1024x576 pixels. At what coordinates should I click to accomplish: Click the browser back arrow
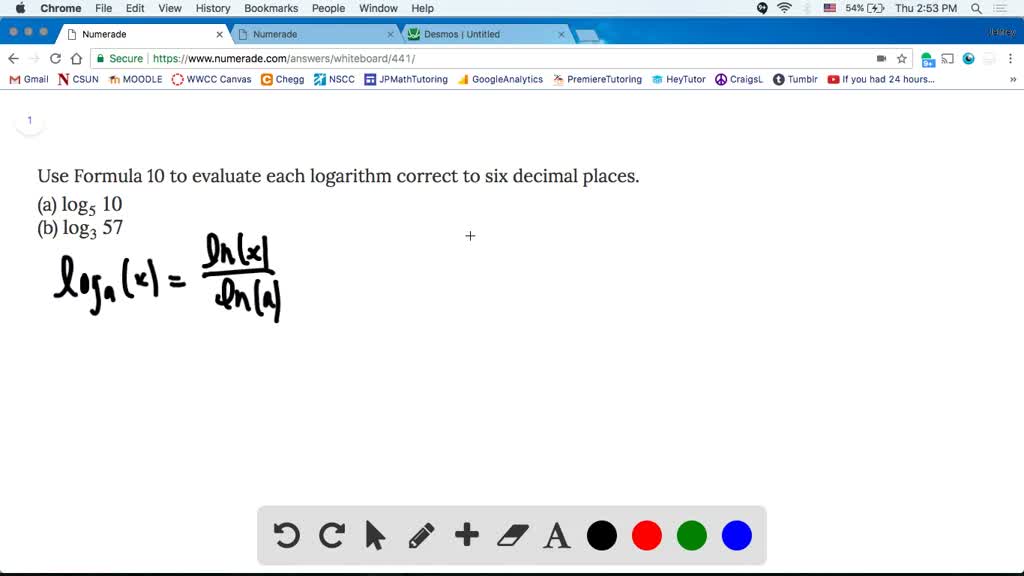pyautogui.click(x=12, y=58)
